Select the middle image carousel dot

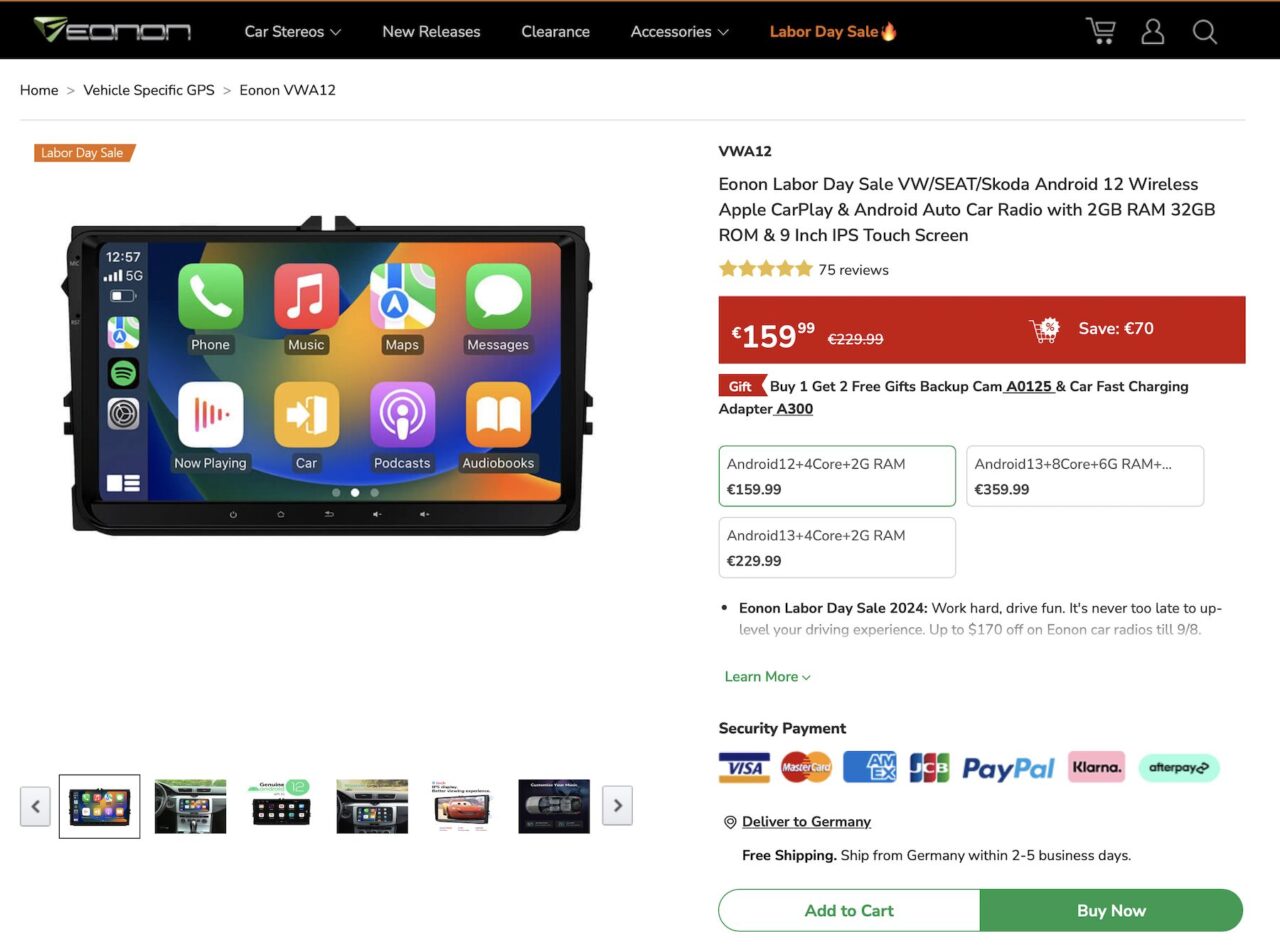pyautogui.click(x=355, y=492)
